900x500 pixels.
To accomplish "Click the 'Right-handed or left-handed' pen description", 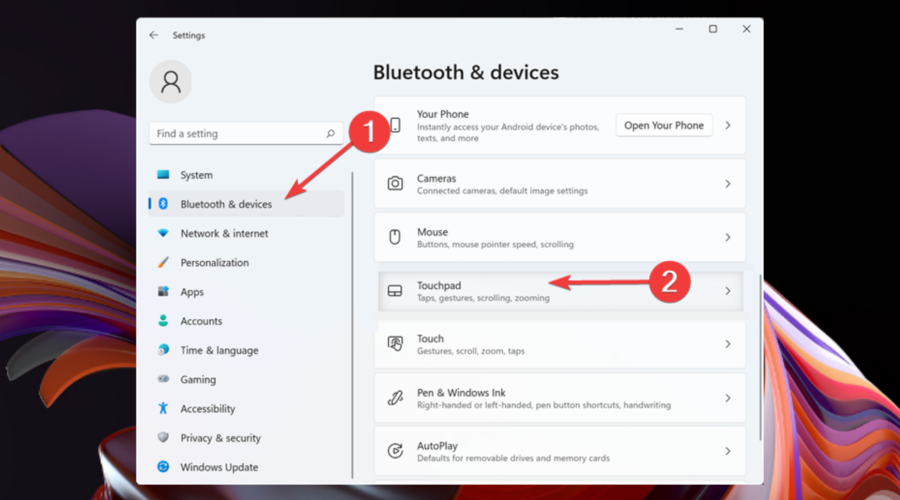I will coord(544,405).
